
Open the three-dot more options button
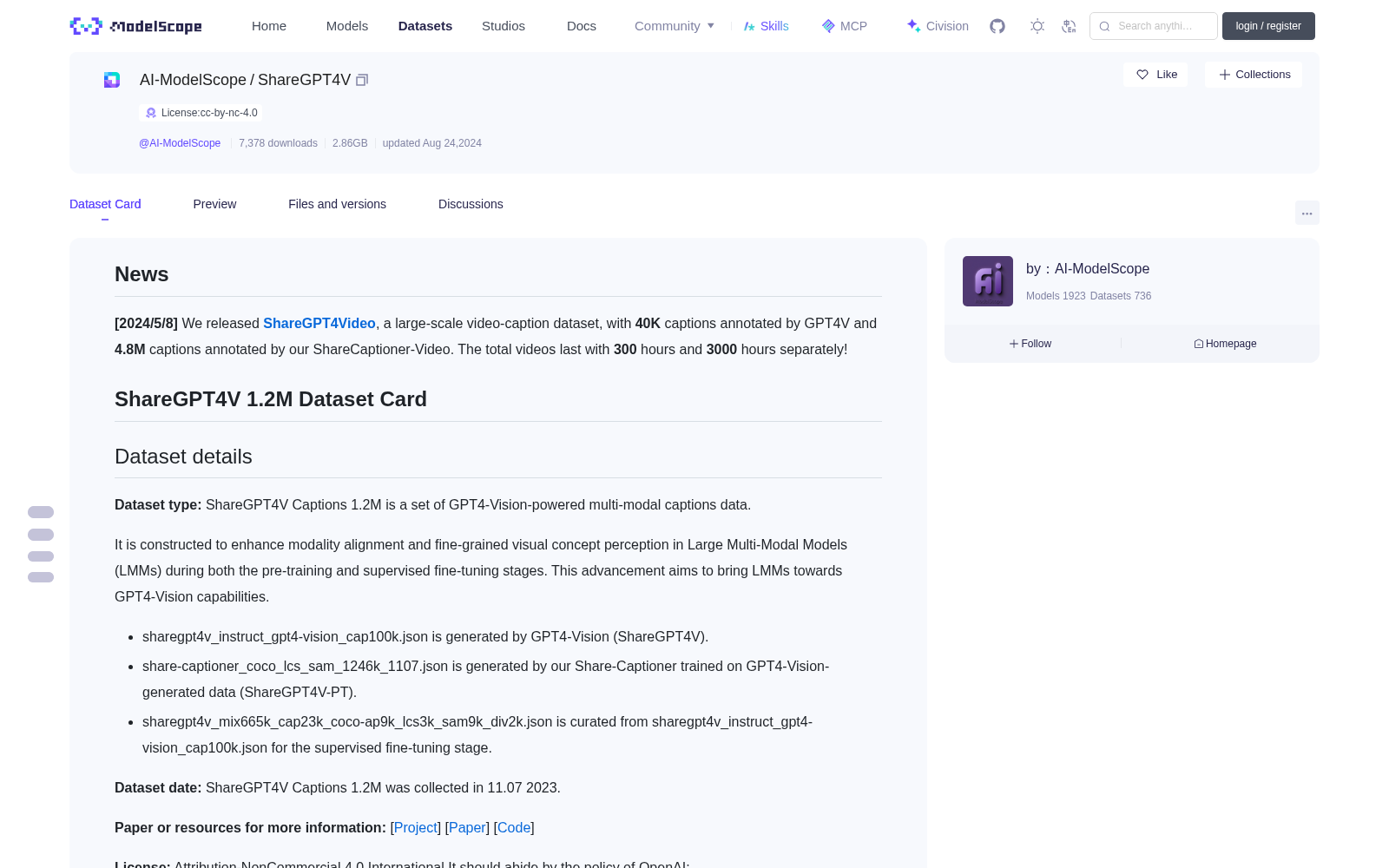point(1307,213)
